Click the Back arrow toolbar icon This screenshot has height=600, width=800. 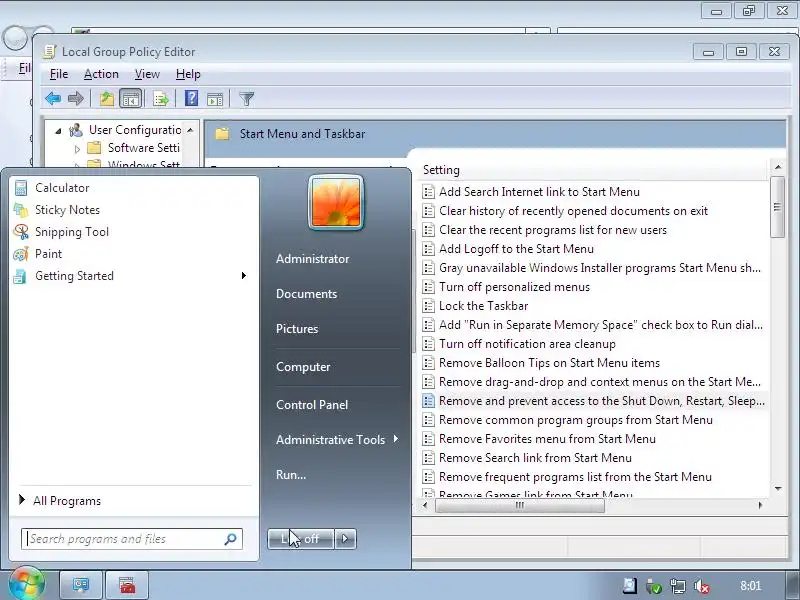(53, 98)
